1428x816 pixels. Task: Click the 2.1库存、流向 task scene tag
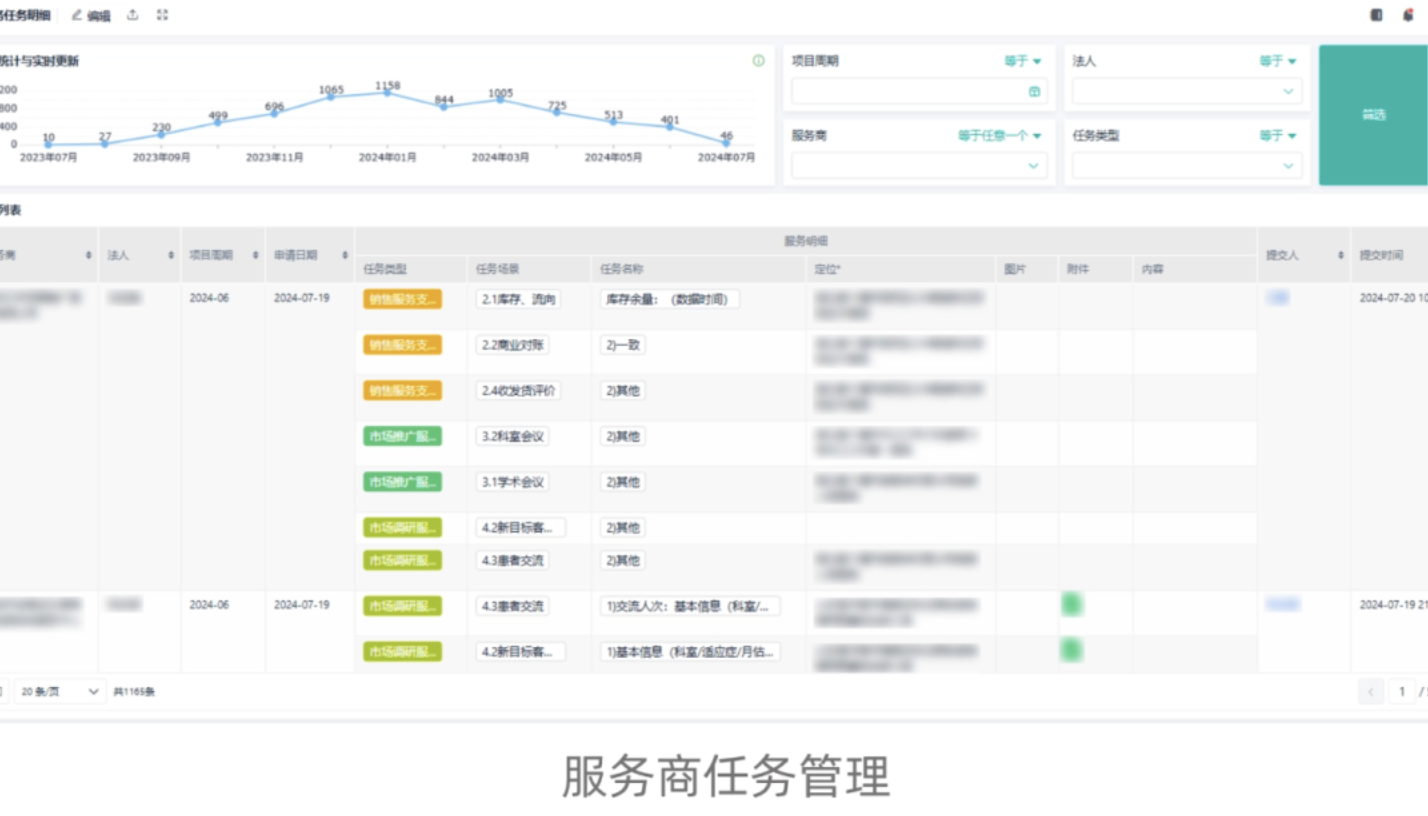click(x=518, y=299)
